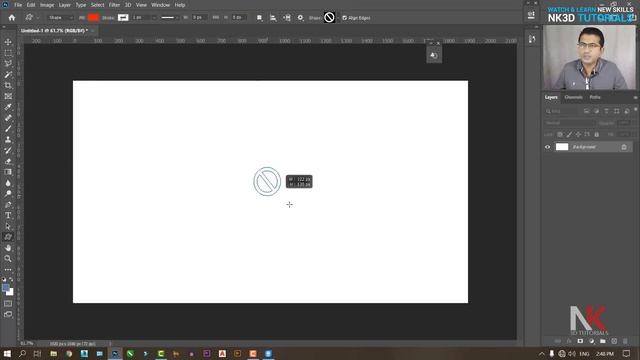Viewport: 640px width, 360px height.
Task: Switch to the Paths tab
Action: pyautogui.click(x=595, y=97)
